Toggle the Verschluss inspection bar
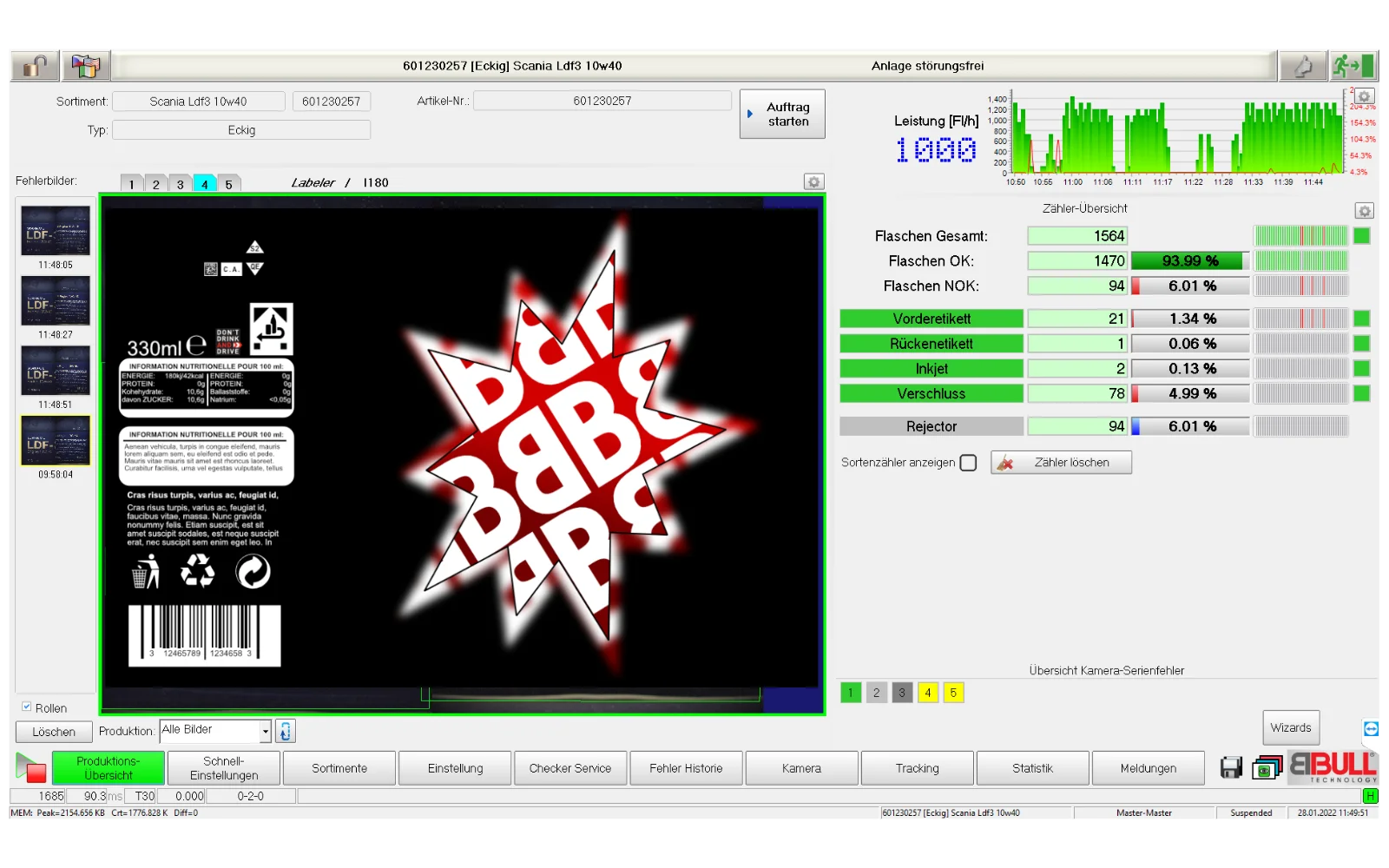Viewport: 1389px width, 868px height. tap(931, 393)
